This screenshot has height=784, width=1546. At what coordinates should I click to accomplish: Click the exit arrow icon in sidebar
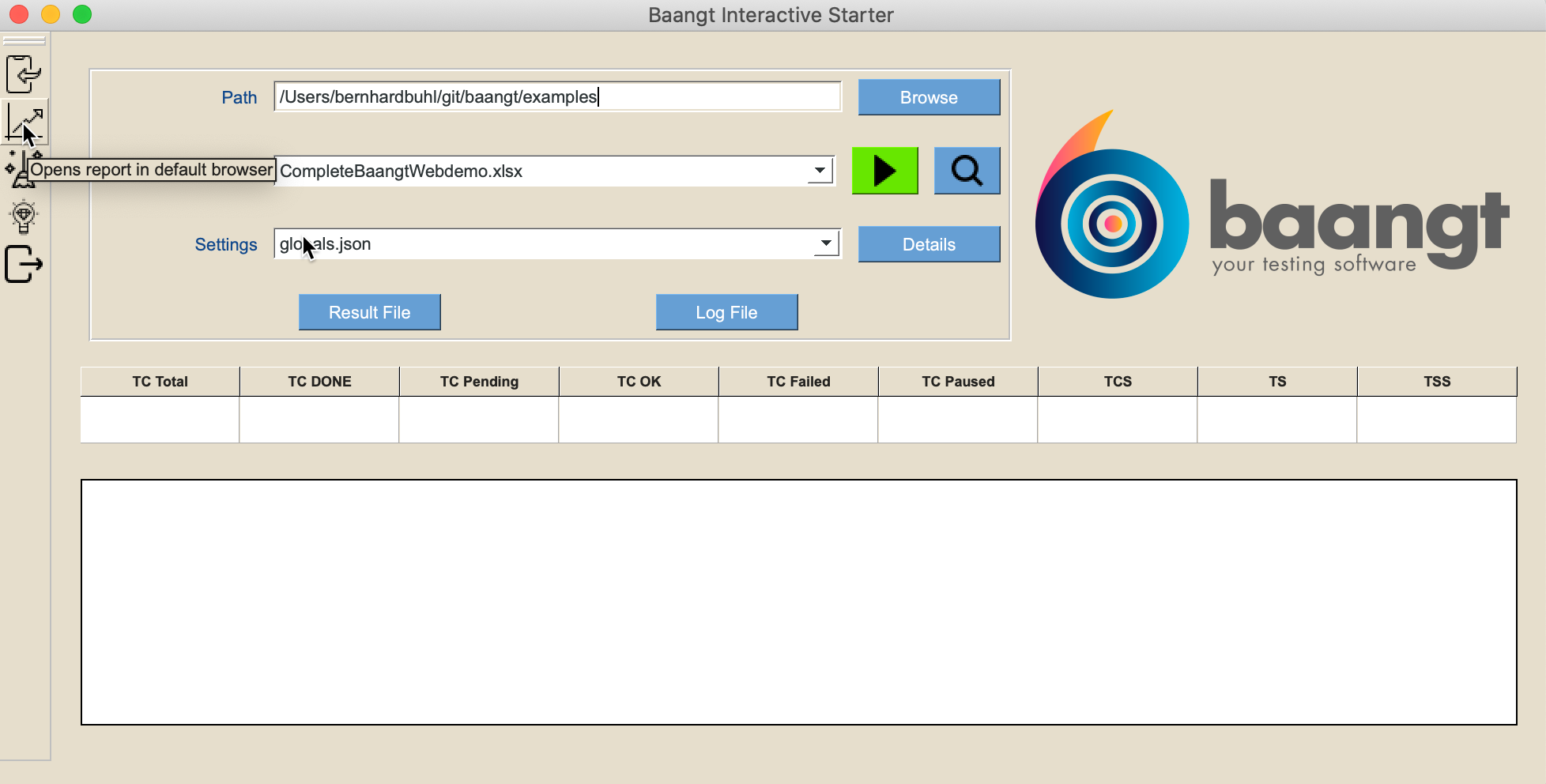click(24, 264)
